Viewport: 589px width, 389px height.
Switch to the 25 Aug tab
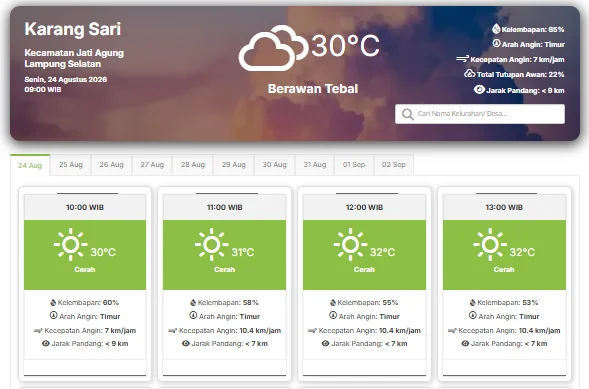(71, 164)
